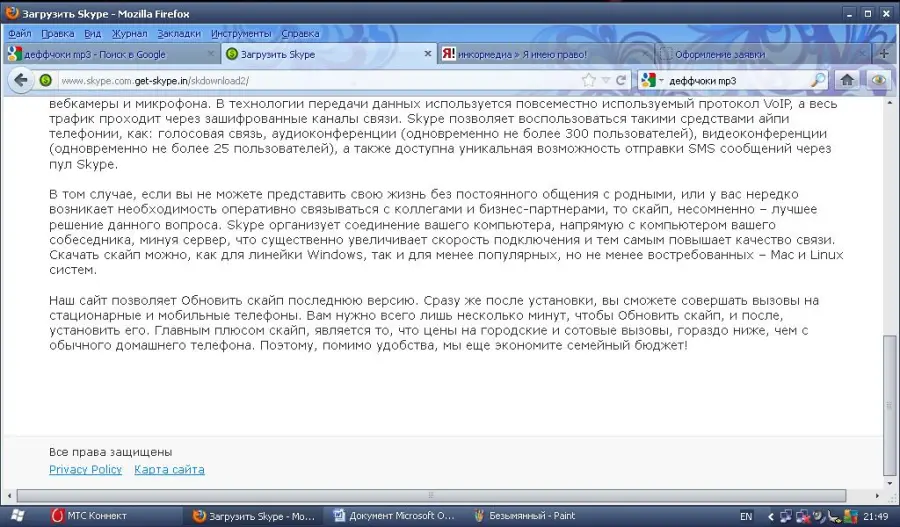
Task: Run search with the magnifier icon
Action: click(x=818, y=80)
